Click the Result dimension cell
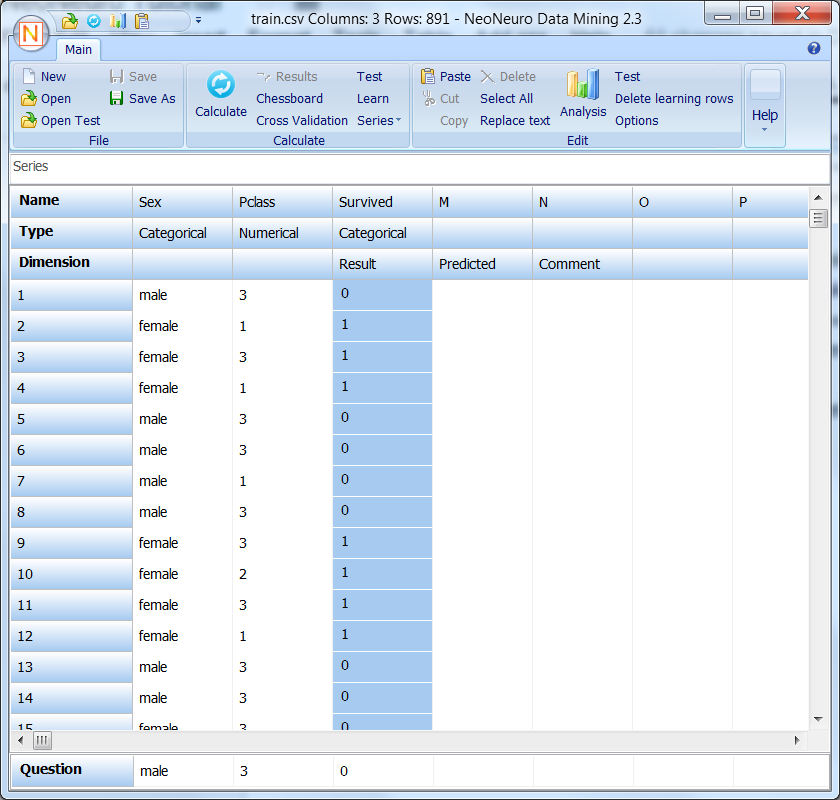The height and width of the screenshot is (800, 840). [x=382, y=264]
